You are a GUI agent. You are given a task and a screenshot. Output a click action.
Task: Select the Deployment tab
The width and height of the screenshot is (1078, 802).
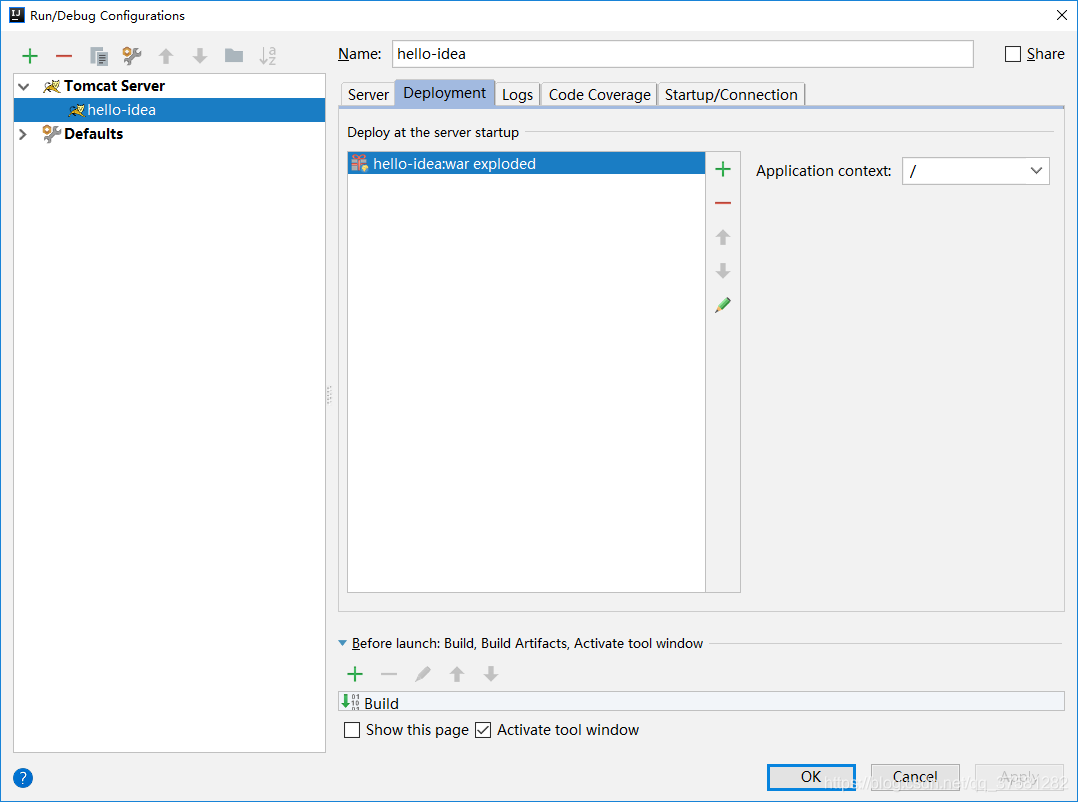click(445, 93)
